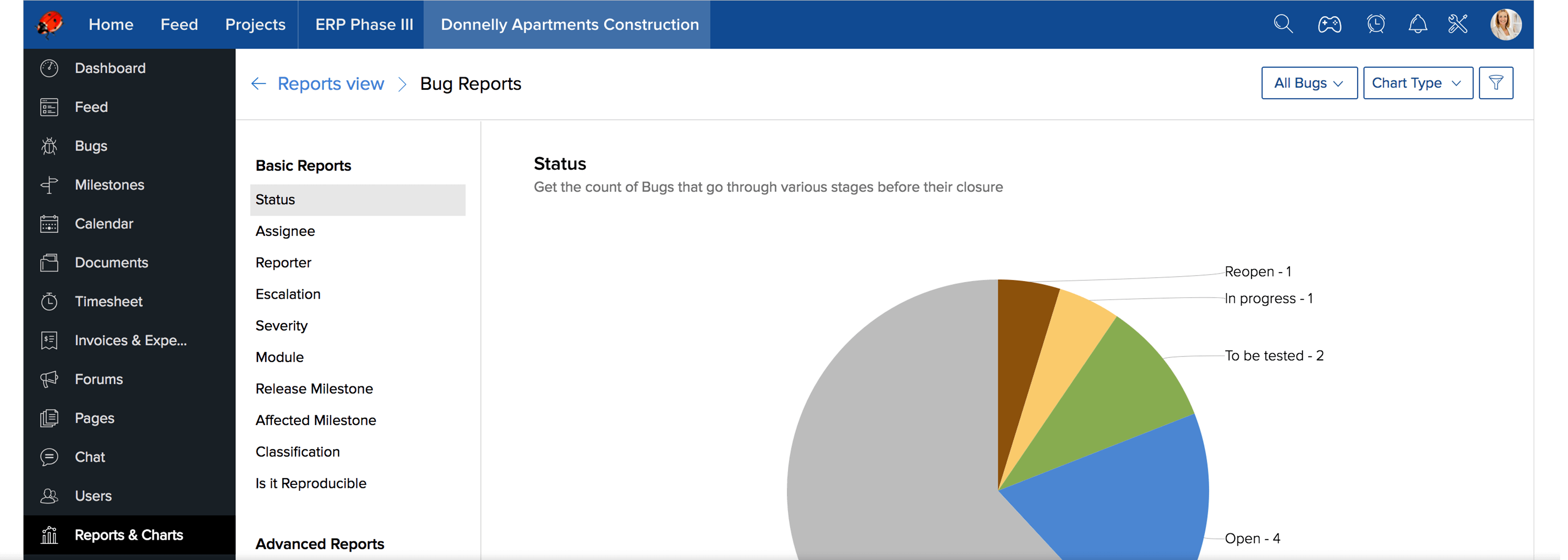Viewport: 1568px width, 560px height.
Task: Open Dashboard label in sidebar
Action: point(110,68)
